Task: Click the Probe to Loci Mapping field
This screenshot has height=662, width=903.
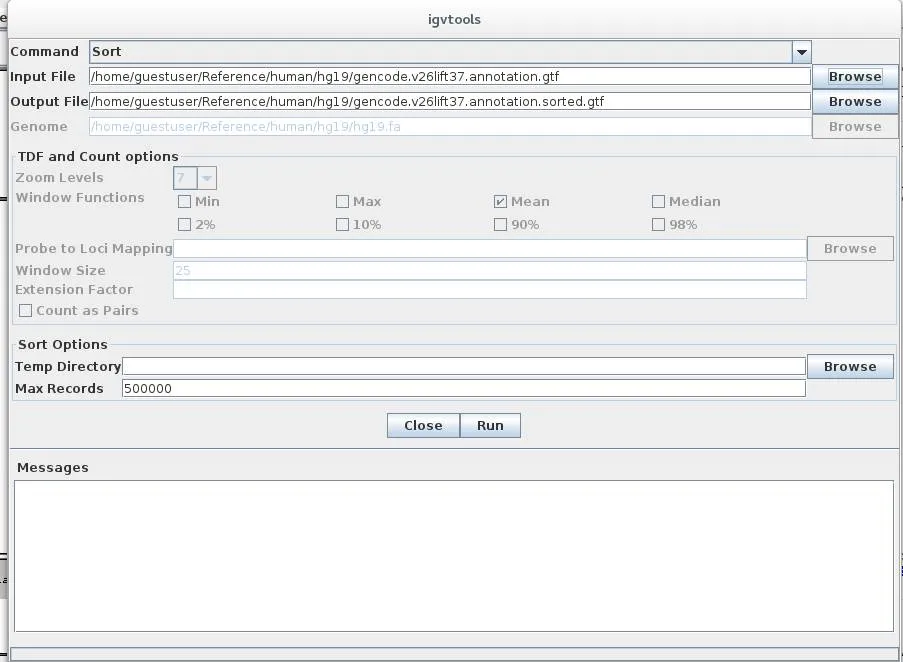Action: click(490, 249)
